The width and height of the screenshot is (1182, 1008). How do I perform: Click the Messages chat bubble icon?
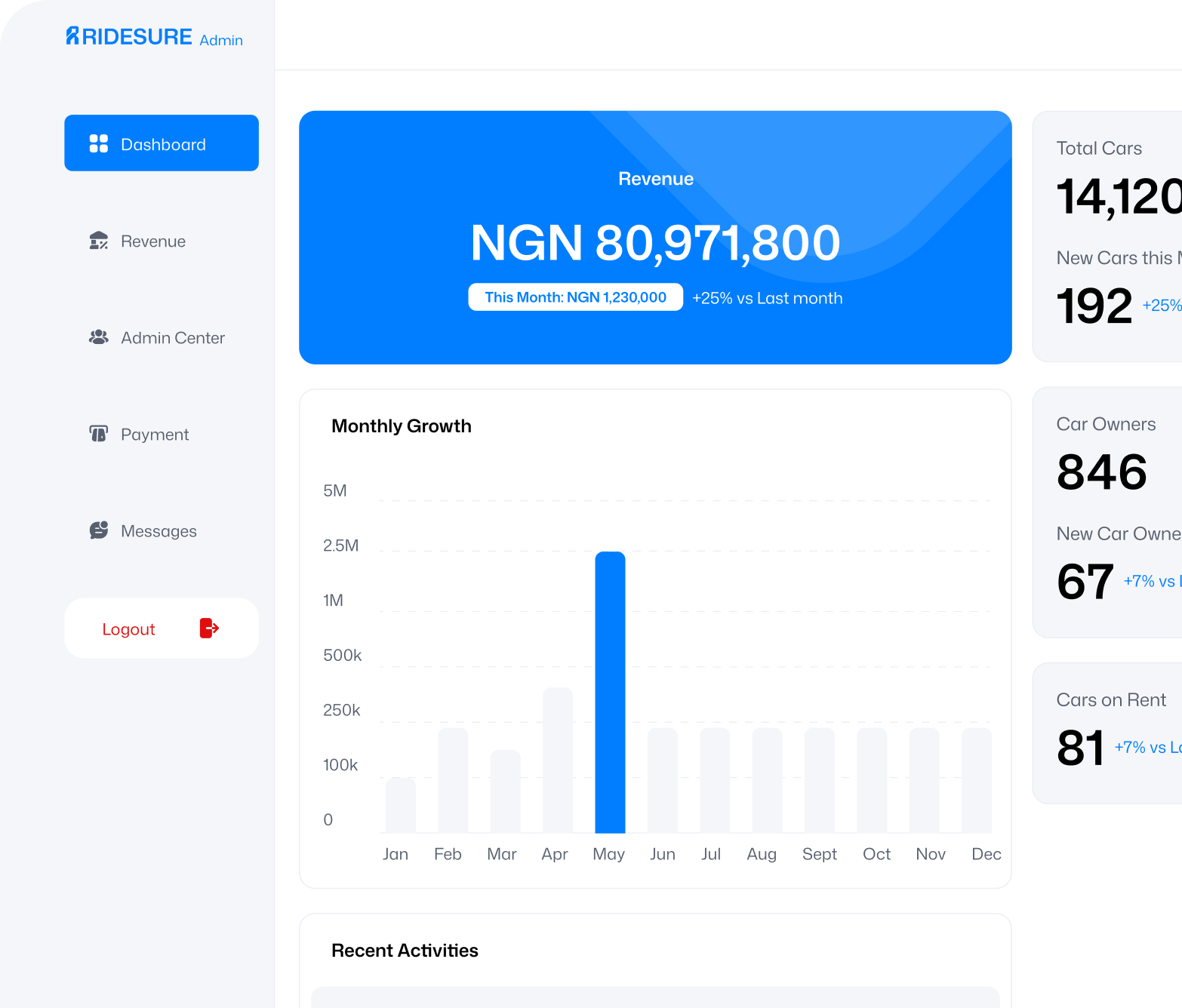pos(99,530)
